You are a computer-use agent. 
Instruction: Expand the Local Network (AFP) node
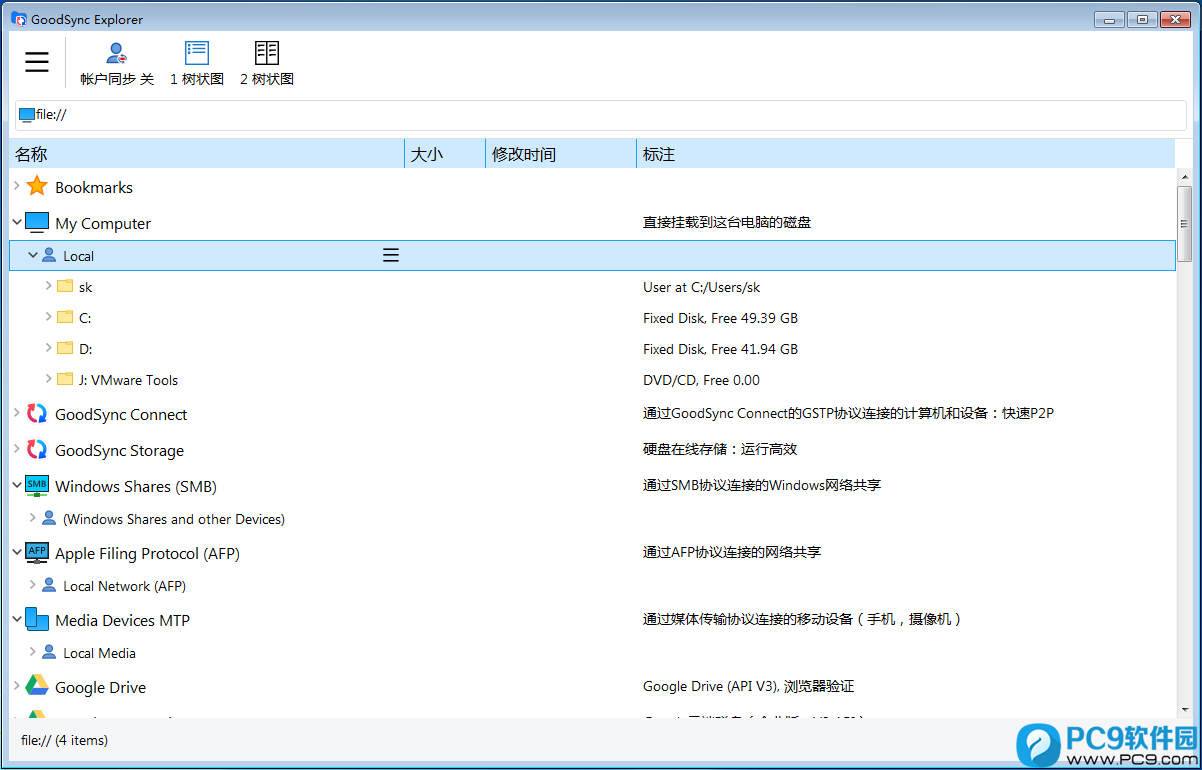coord(33,585)
